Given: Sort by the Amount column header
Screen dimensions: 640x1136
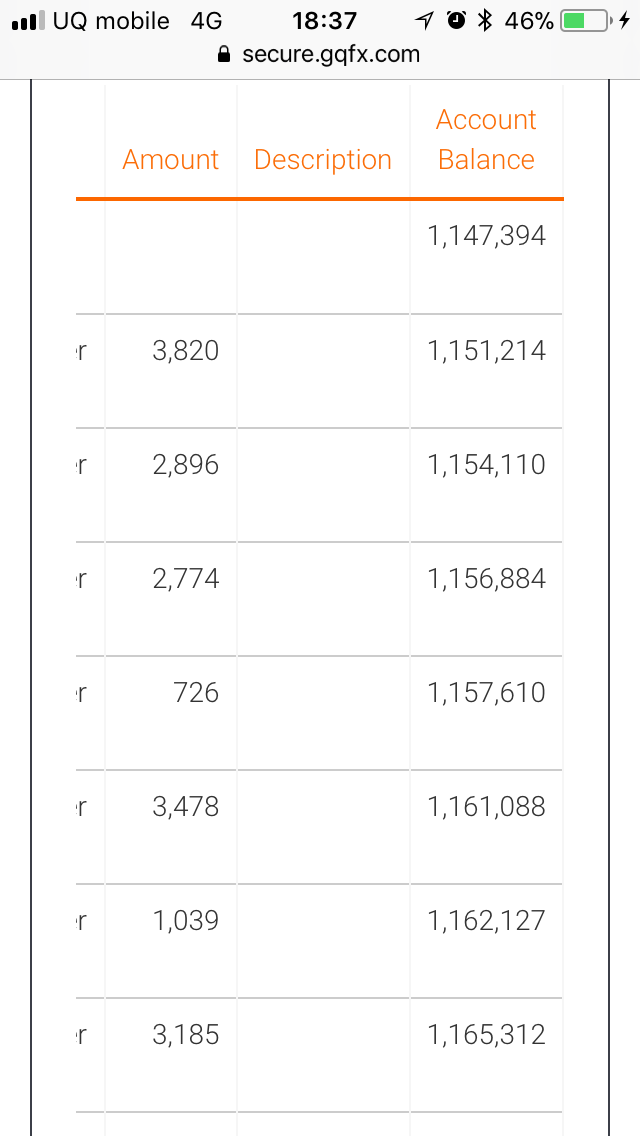Looking at the screenshot, I should (171, 160).
